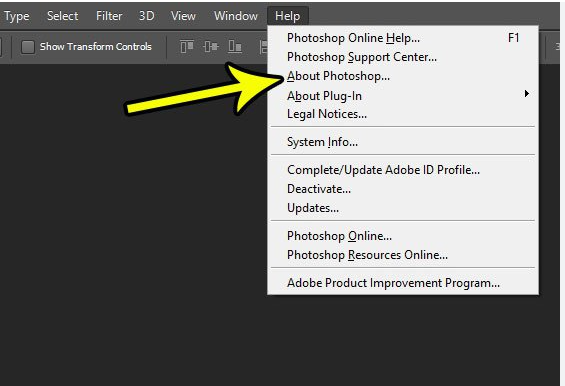Open Adobe Product Improvement Program
565x386 pixels.
[x=403, y=283]
